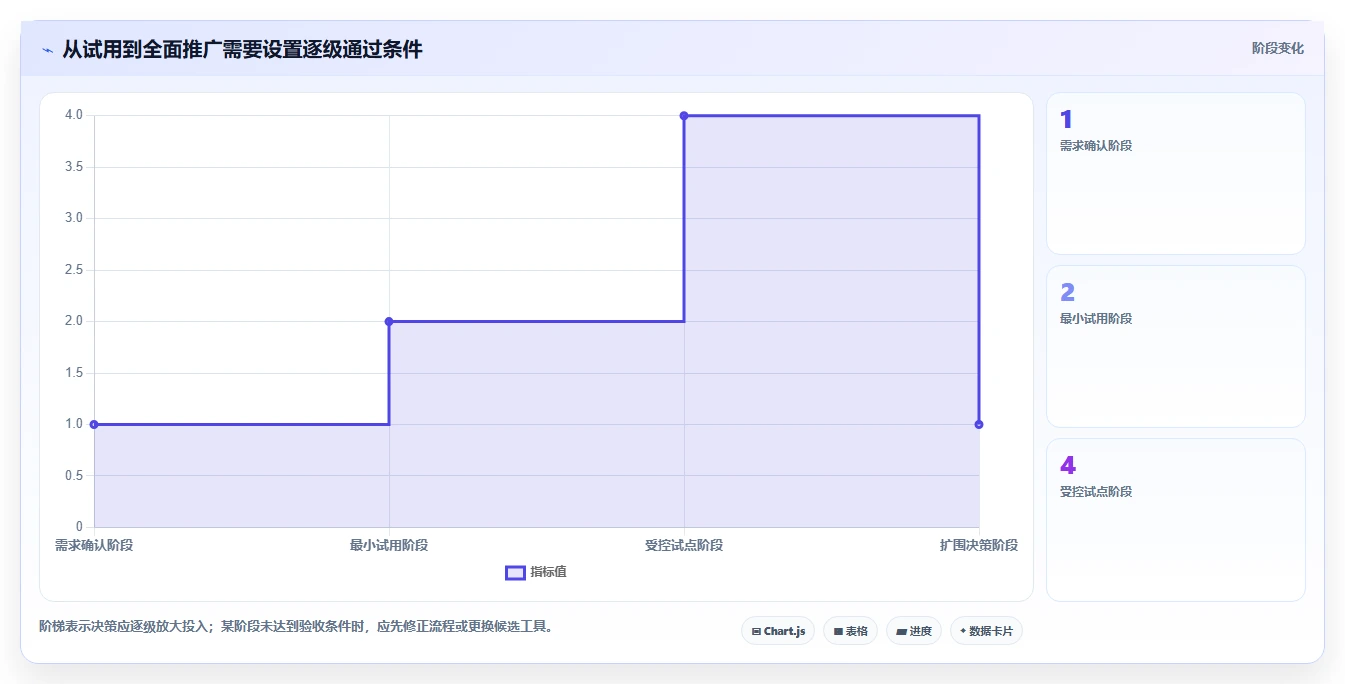Click the large number 4 in third card
The height and width of the screenshot is (684, 1345).
1068,466
